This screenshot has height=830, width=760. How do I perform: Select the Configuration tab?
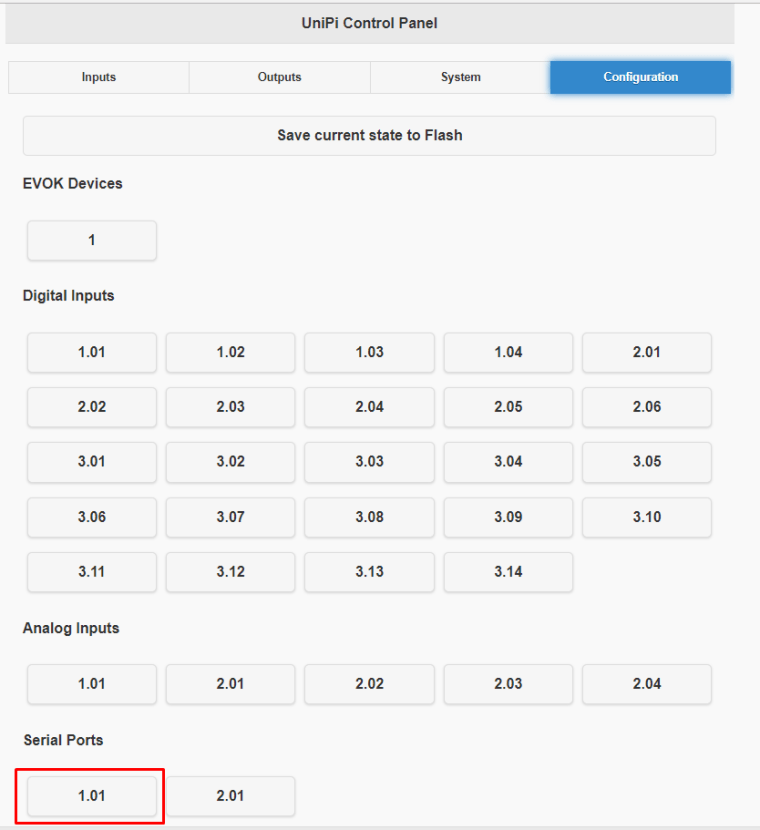[x=640, y=77]
